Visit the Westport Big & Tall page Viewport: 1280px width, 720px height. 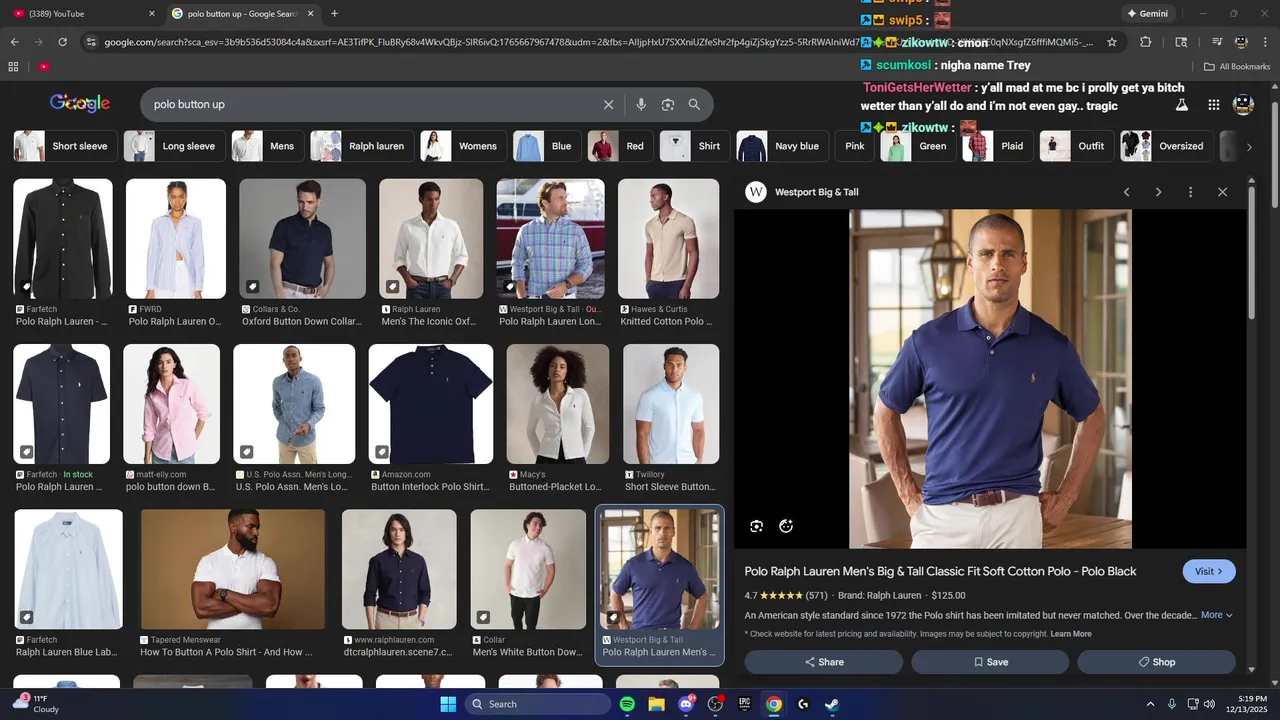1209,571
